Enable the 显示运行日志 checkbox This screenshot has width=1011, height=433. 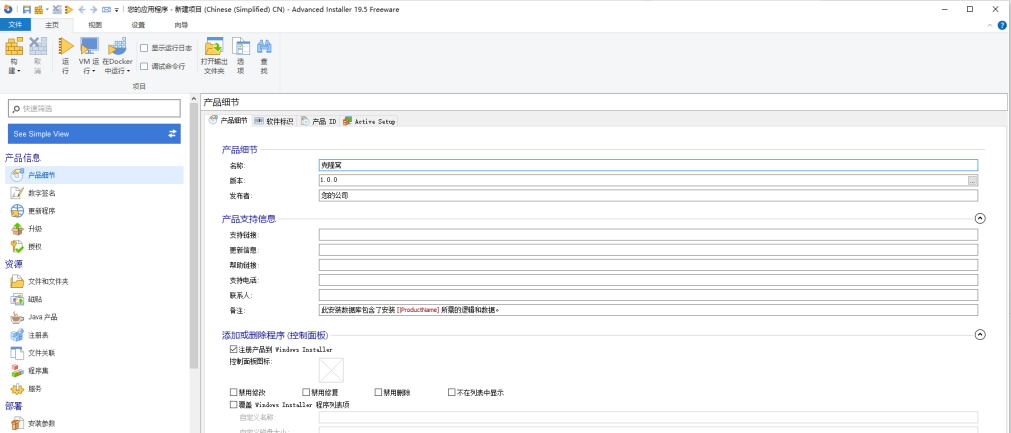[x=144, y=48]
